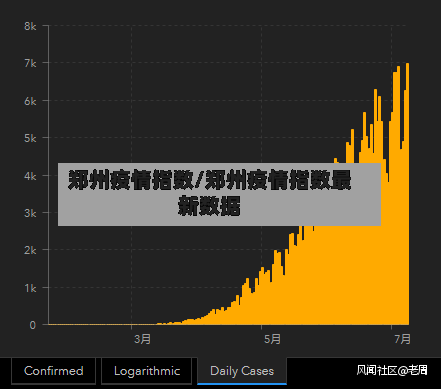Click the 5k y-axis label
The image size is (441, 389).
point(30,138)
